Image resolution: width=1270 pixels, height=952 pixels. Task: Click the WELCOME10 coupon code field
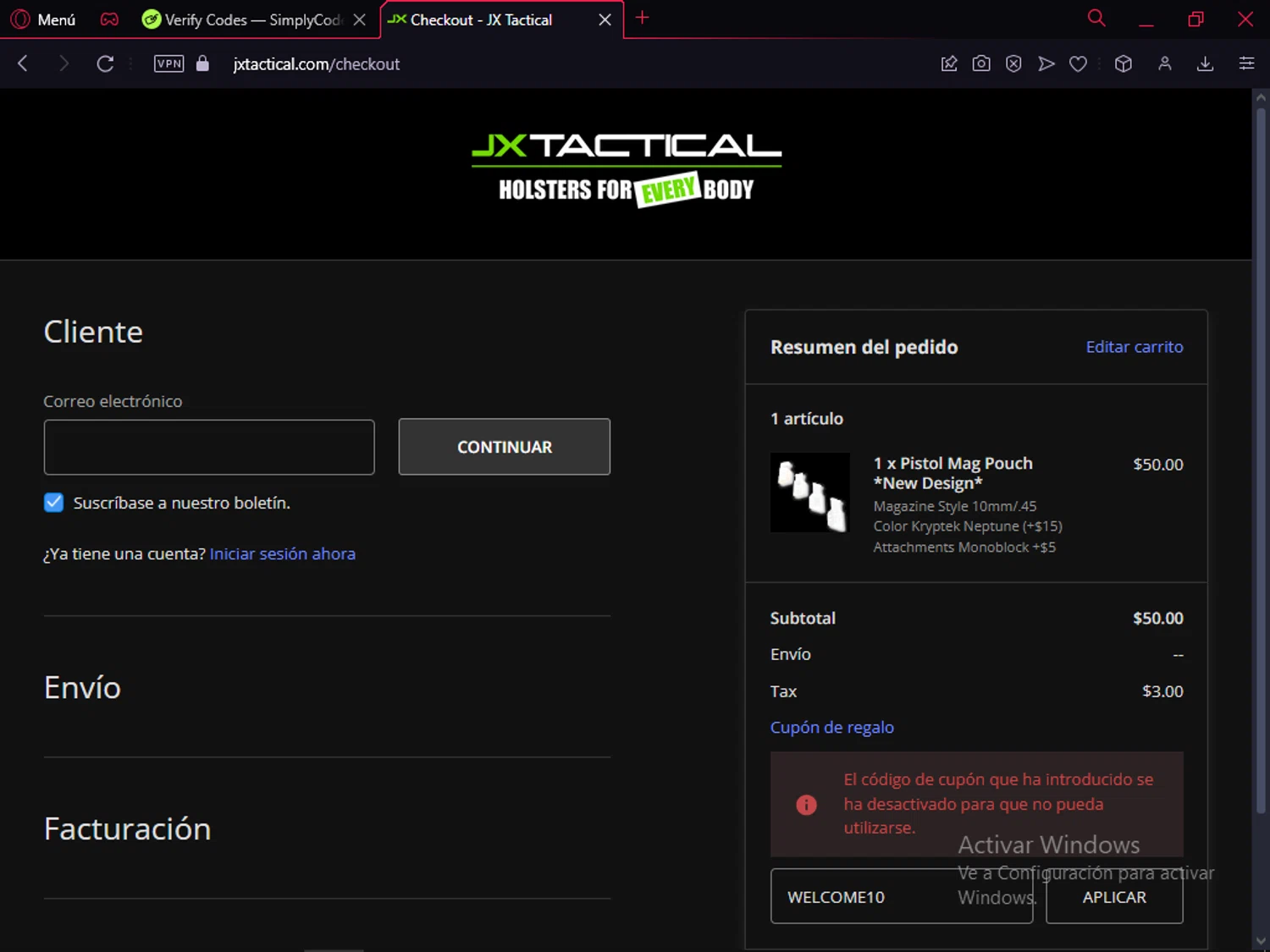902,896
